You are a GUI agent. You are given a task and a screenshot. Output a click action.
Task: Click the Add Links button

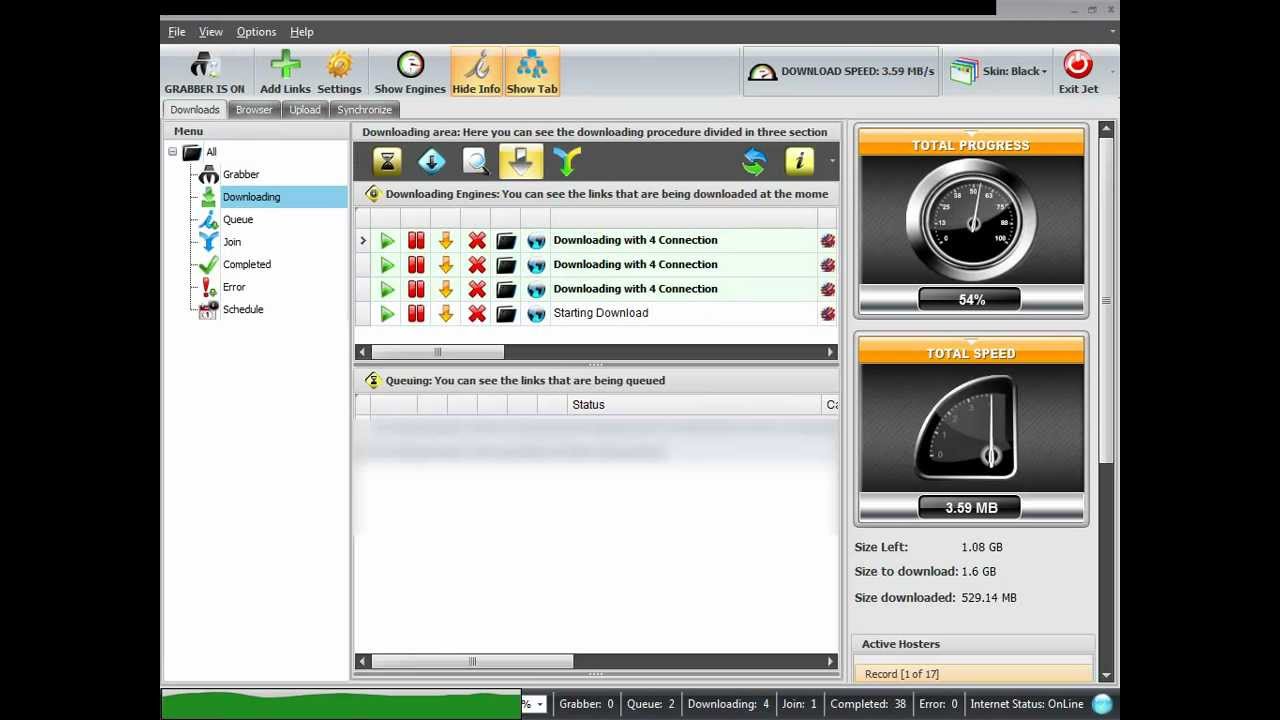point(285,73)
